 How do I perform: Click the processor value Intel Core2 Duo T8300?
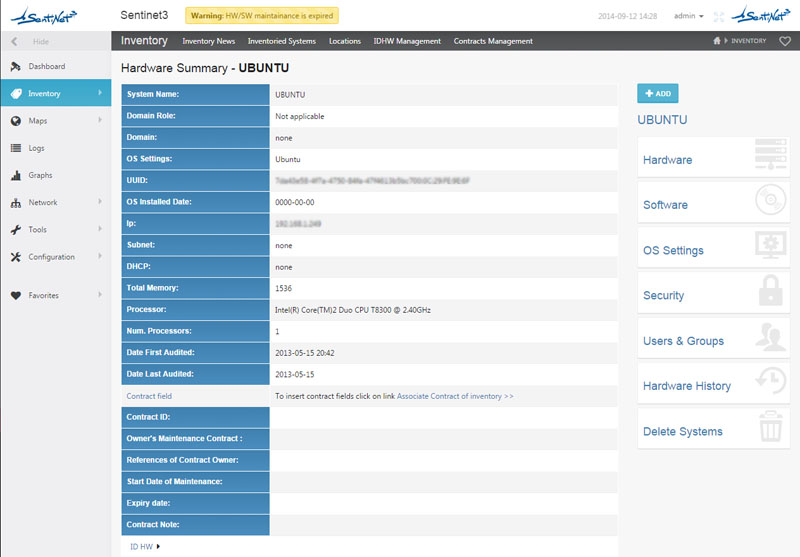click(x=353, y=310)
